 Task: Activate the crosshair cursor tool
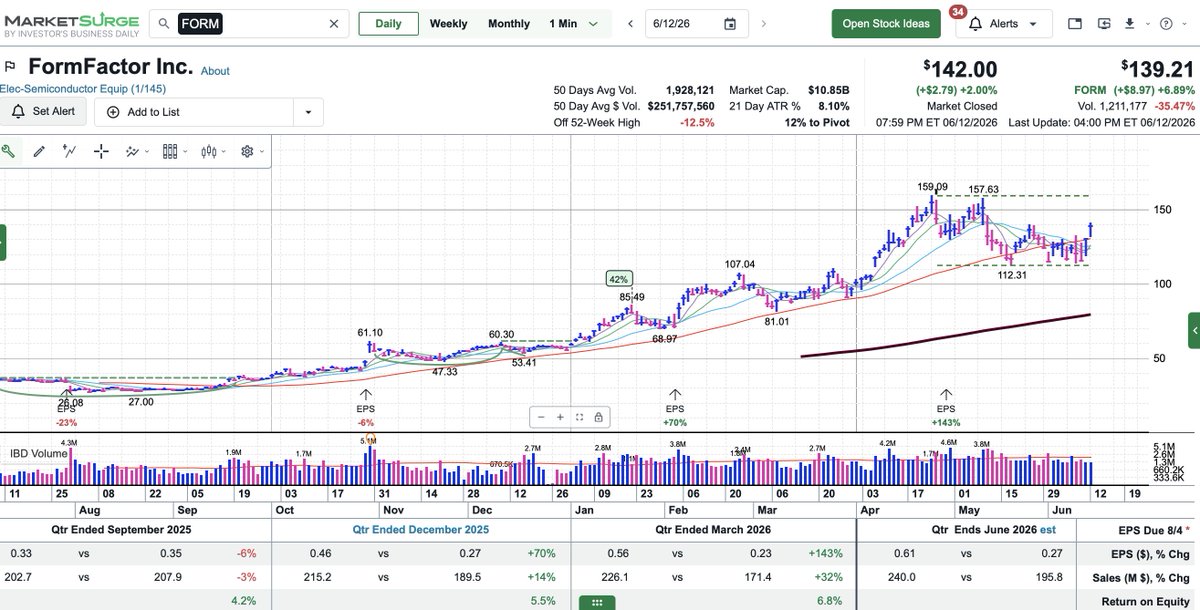[x=101, y=152]
